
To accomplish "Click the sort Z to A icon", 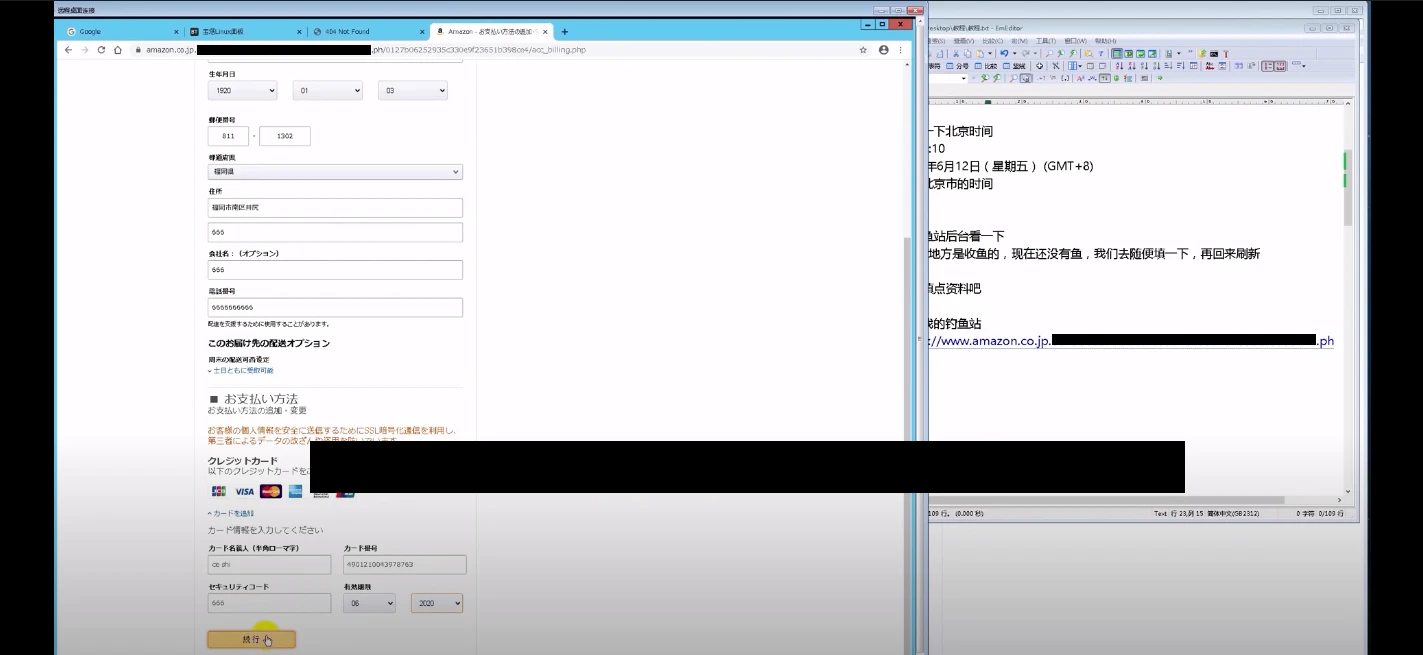I will [x=1132, y=66].
